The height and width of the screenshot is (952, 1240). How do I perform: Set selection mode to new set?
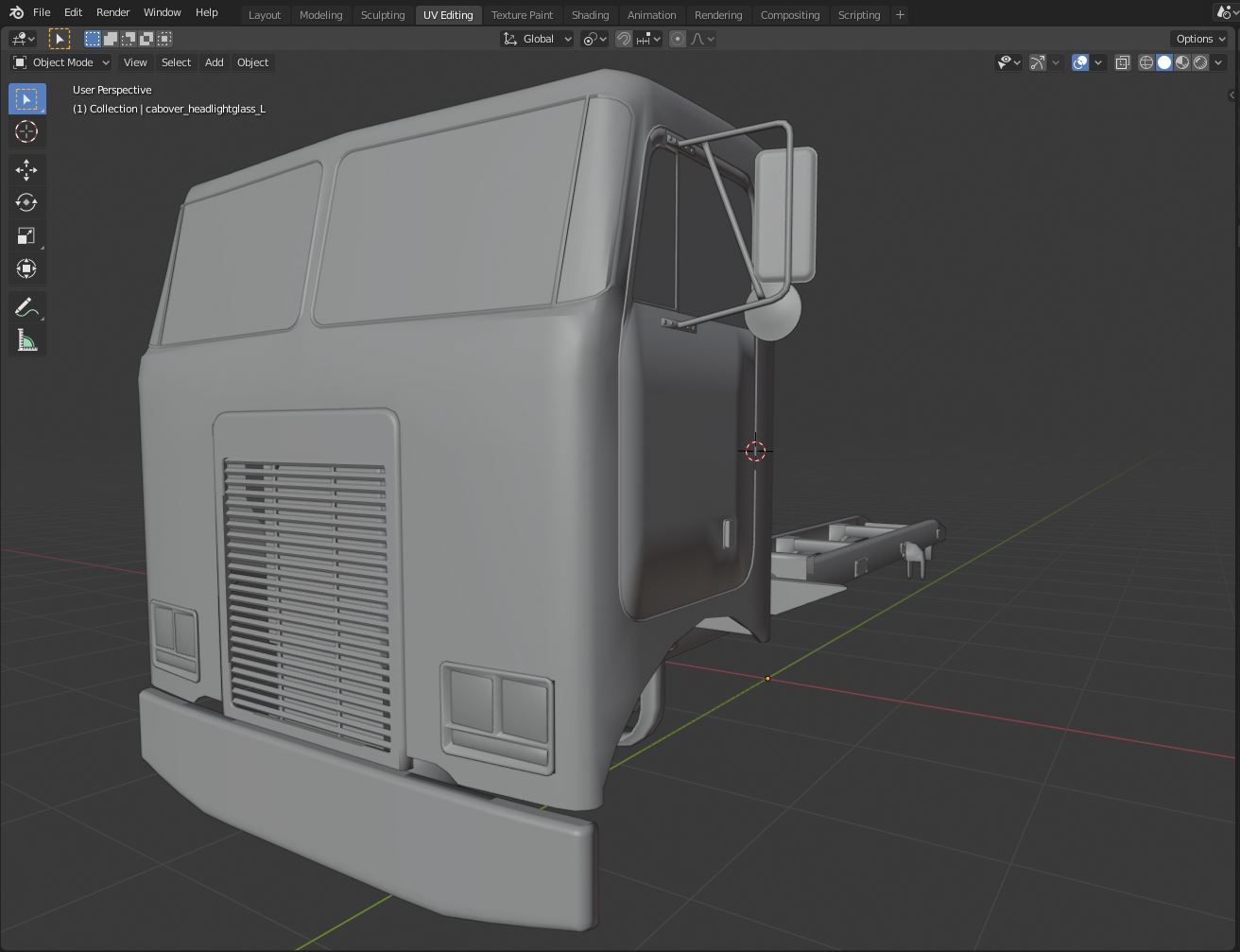93,39
